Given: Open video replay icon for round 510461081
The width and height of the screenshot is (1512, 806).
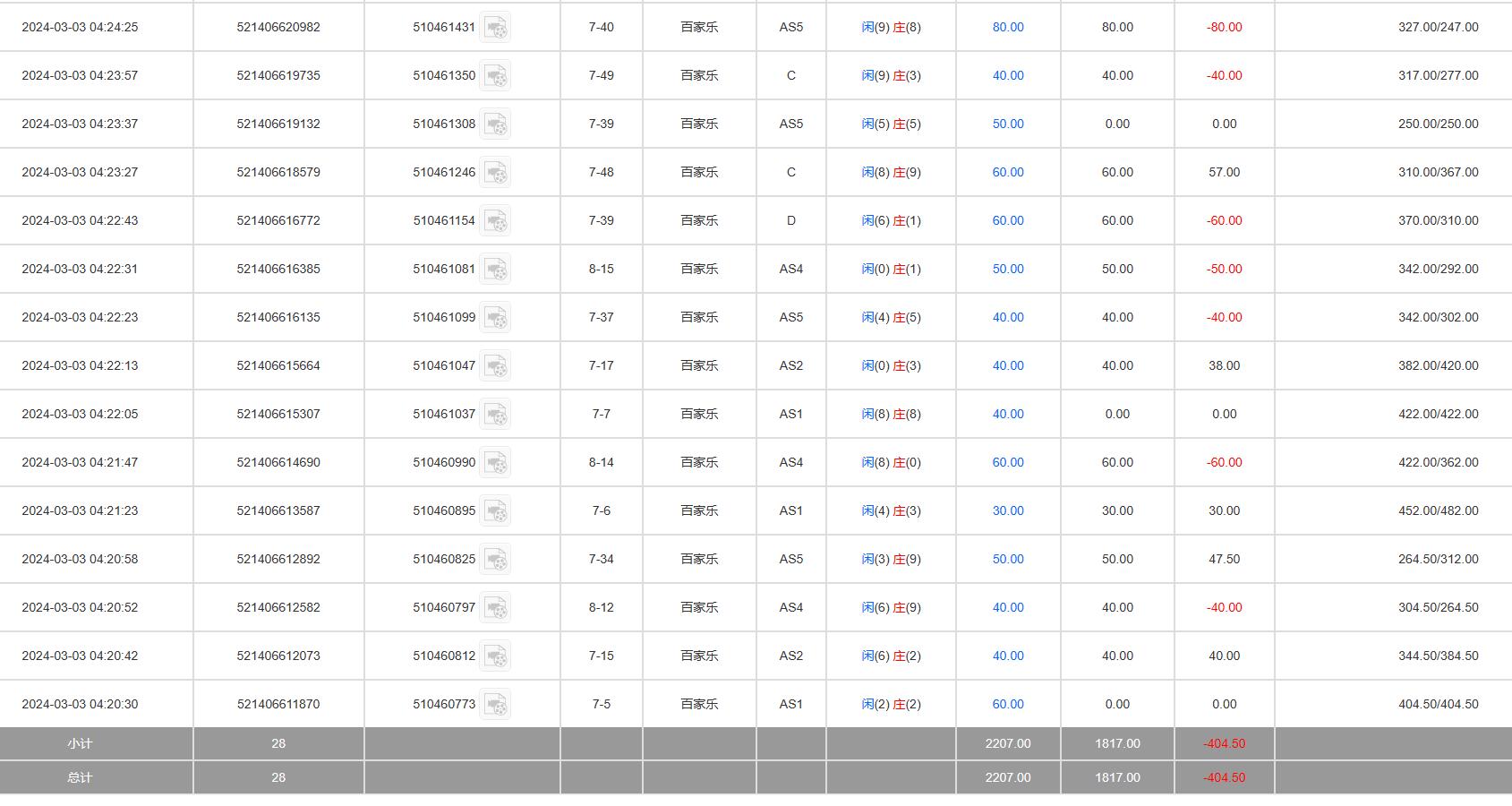Looking at the screenshot, I should click(x=495, y=270).
